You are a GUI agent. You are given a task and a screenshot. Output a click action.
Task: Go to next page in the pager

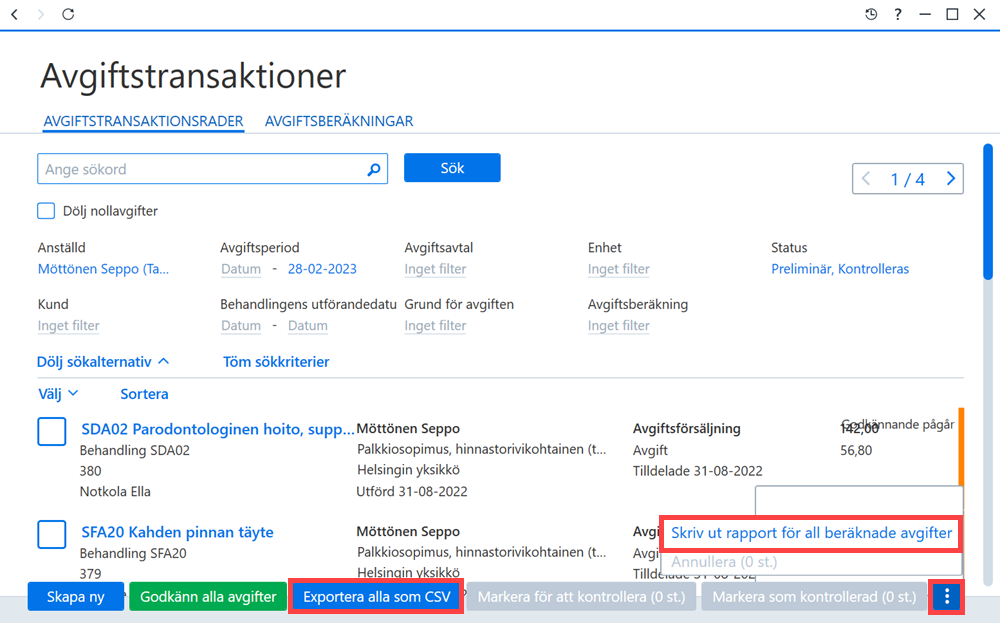tap(950, 179)
